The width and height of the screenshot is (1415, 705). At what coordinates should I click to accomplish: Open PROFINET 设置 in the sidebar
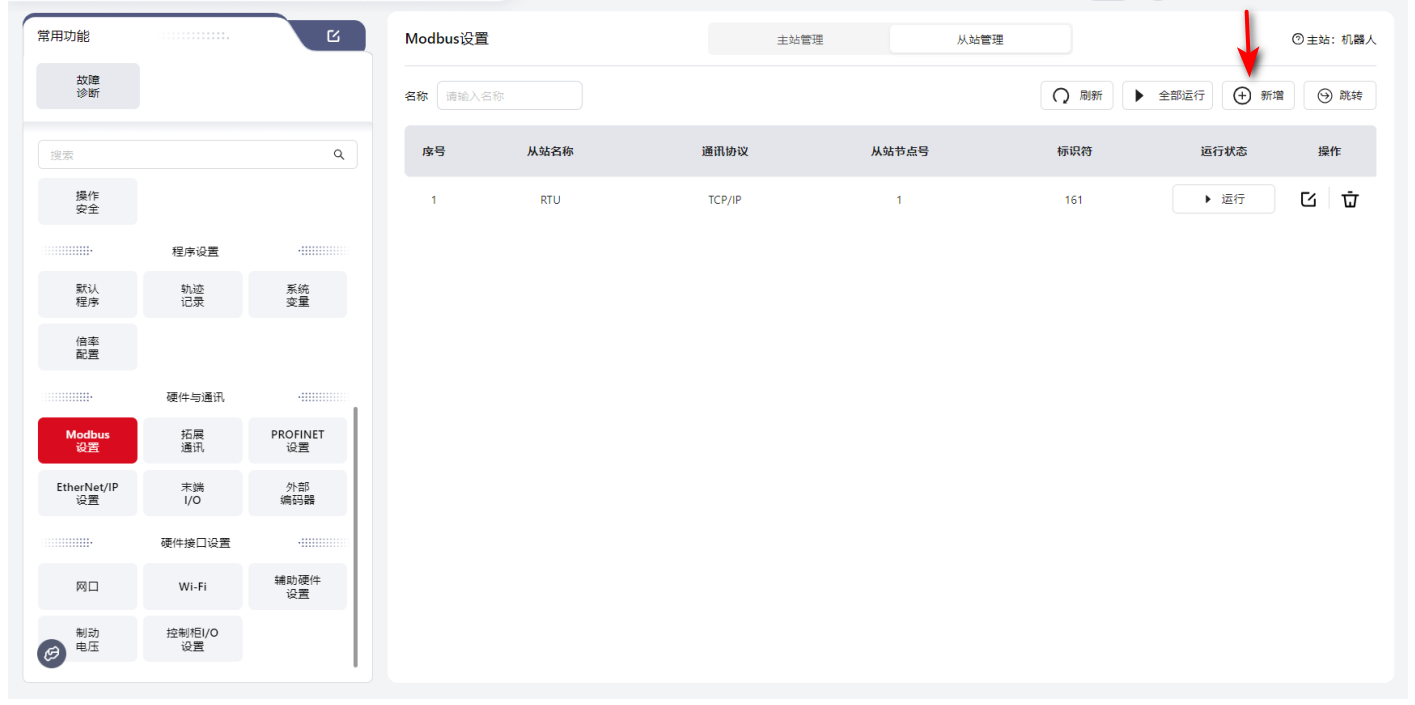point(297,441)
